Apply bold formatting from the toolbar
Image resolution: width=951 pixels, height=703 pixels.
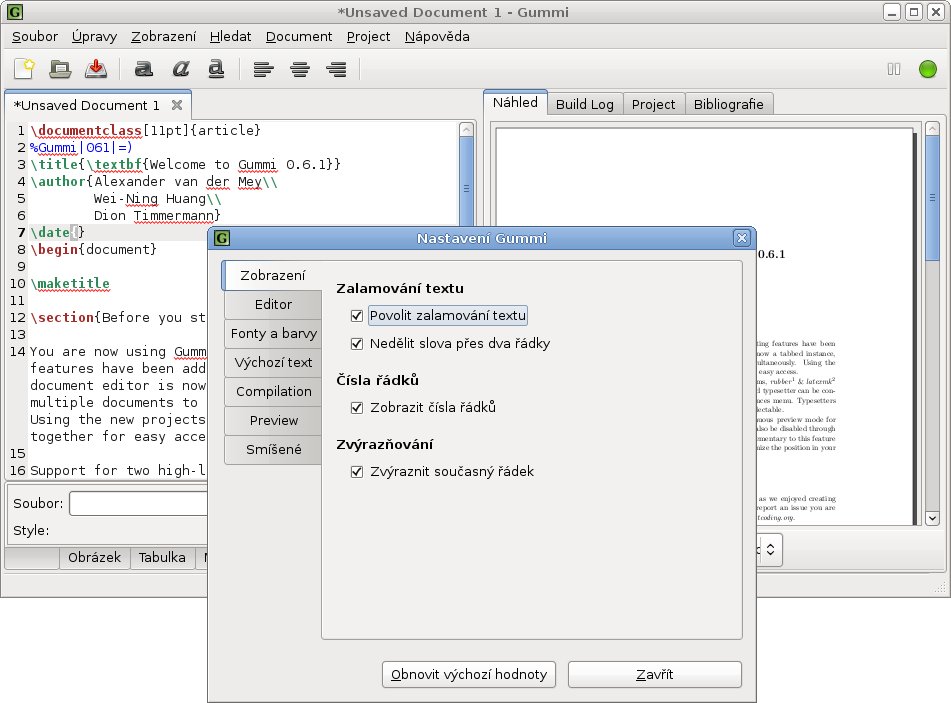point(144,69)
